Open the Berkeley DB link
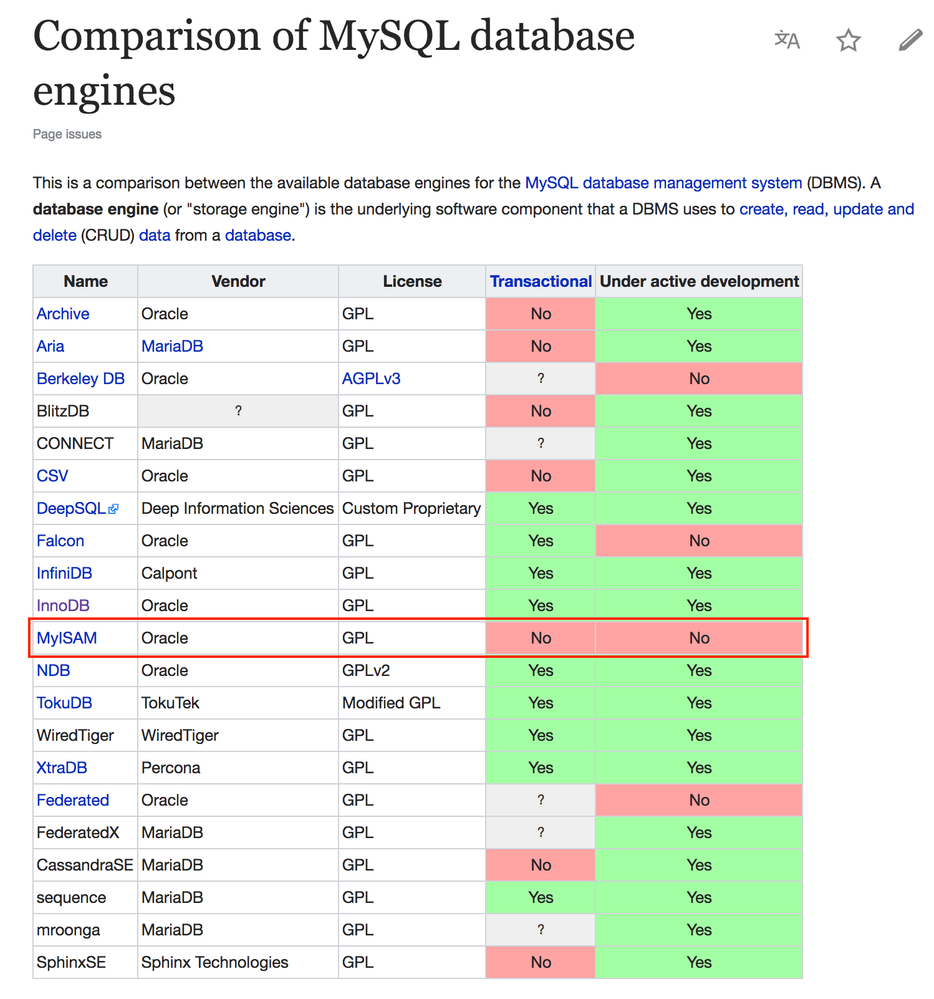The image size is (934, 999). coord(80,378)
